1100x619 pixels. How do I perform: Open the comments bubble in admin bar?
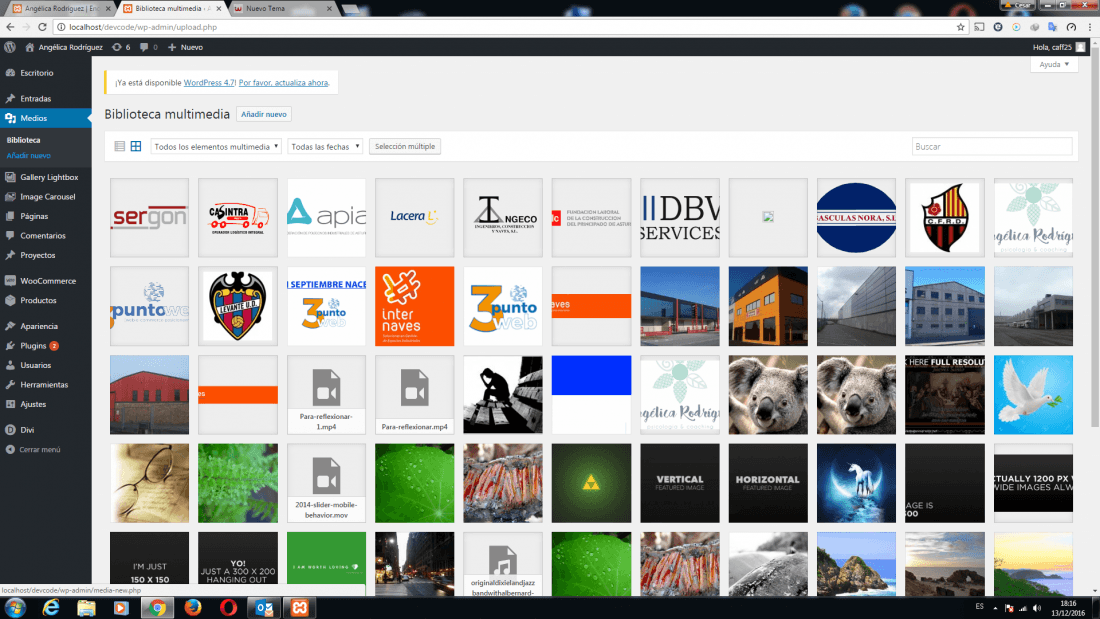(x=148, y=47)
